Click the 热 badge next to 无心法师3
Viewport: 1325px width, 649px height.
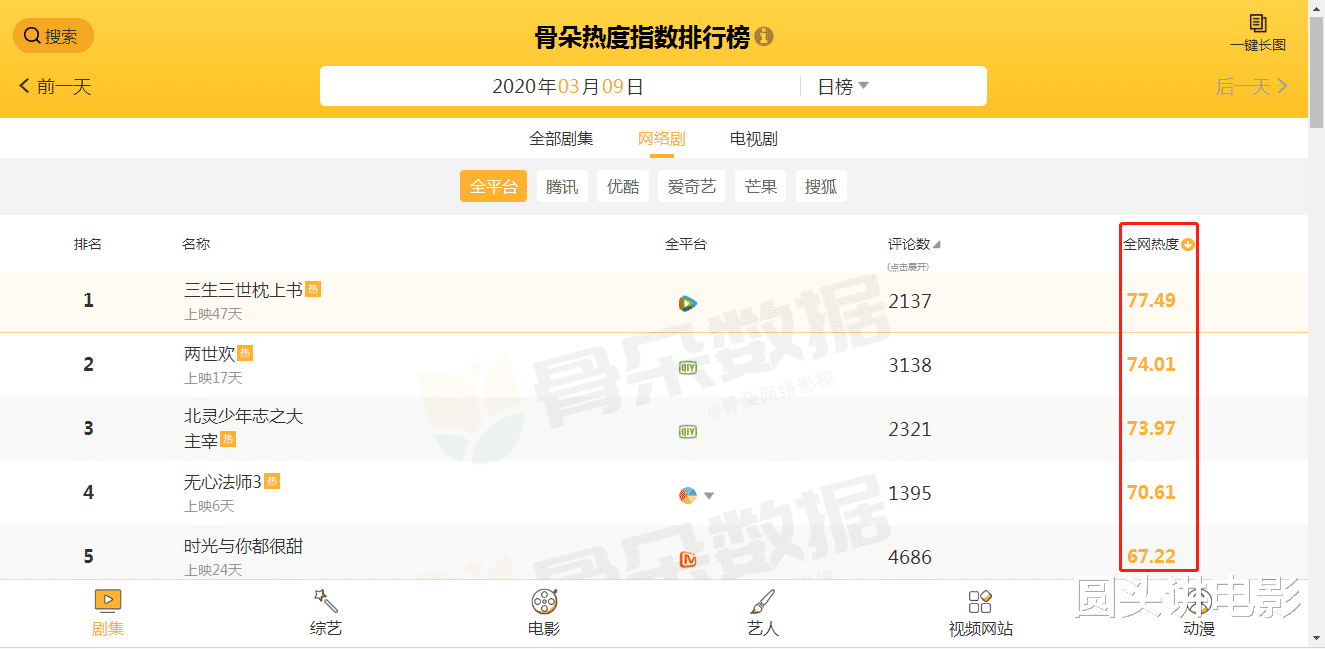272,481
